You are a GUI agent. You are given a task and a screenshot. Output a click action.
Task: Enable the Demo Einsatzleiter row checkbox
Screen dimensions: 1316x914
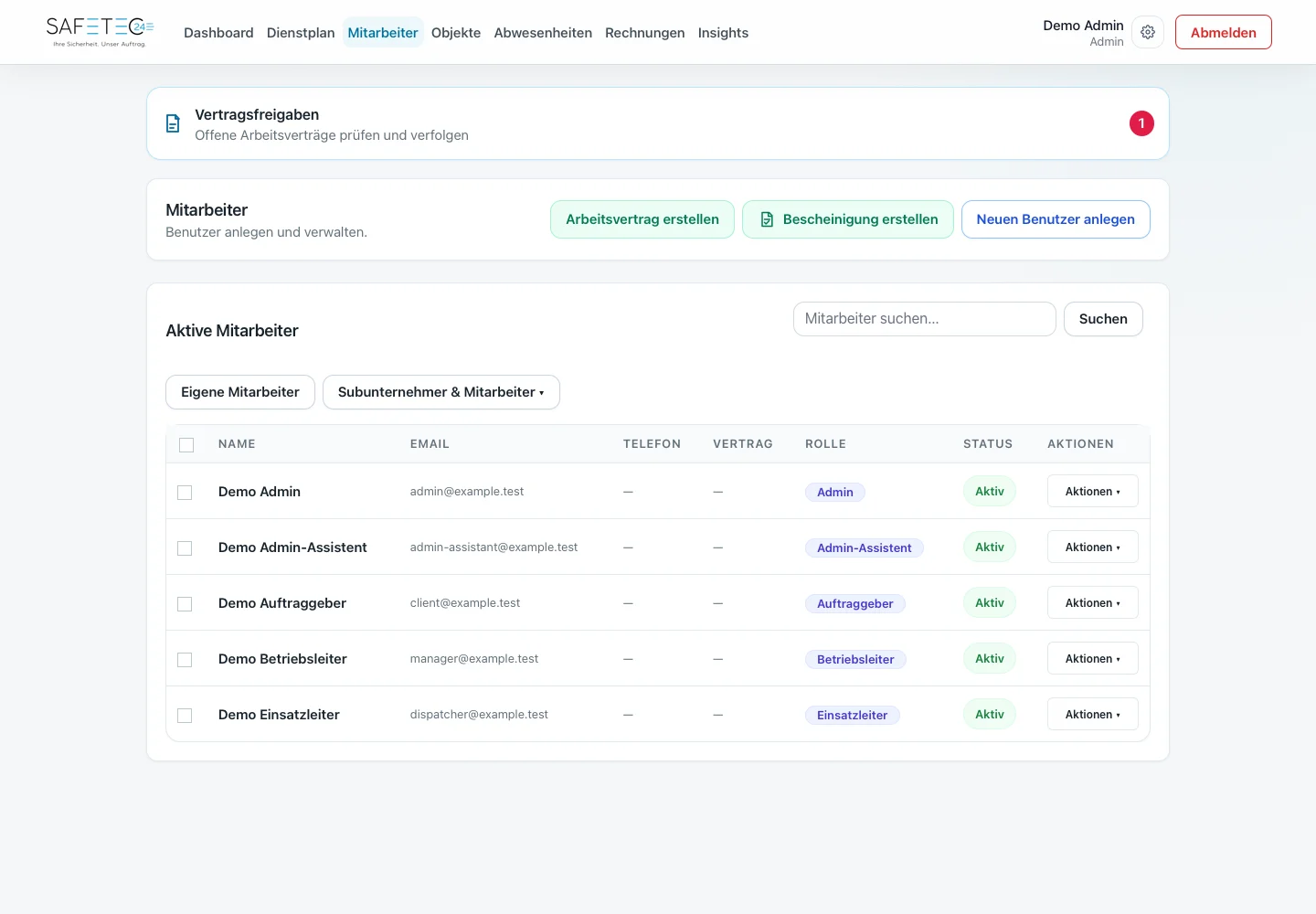point(185,716)
